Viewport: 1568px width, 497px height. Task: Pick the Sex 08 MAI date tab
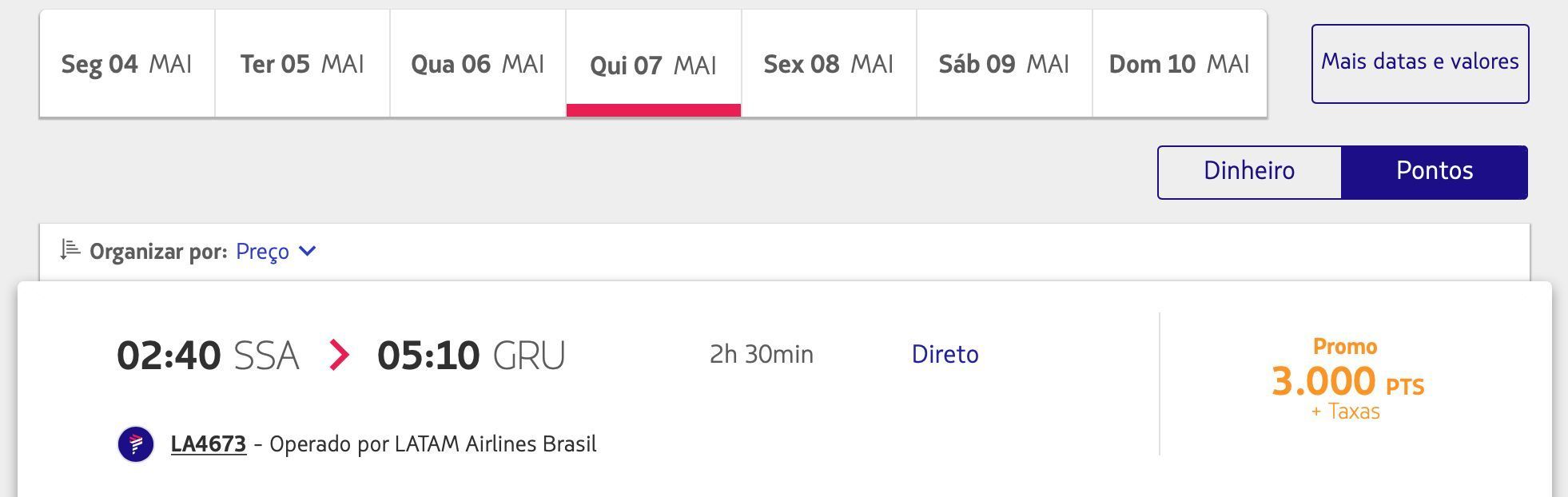829,64
